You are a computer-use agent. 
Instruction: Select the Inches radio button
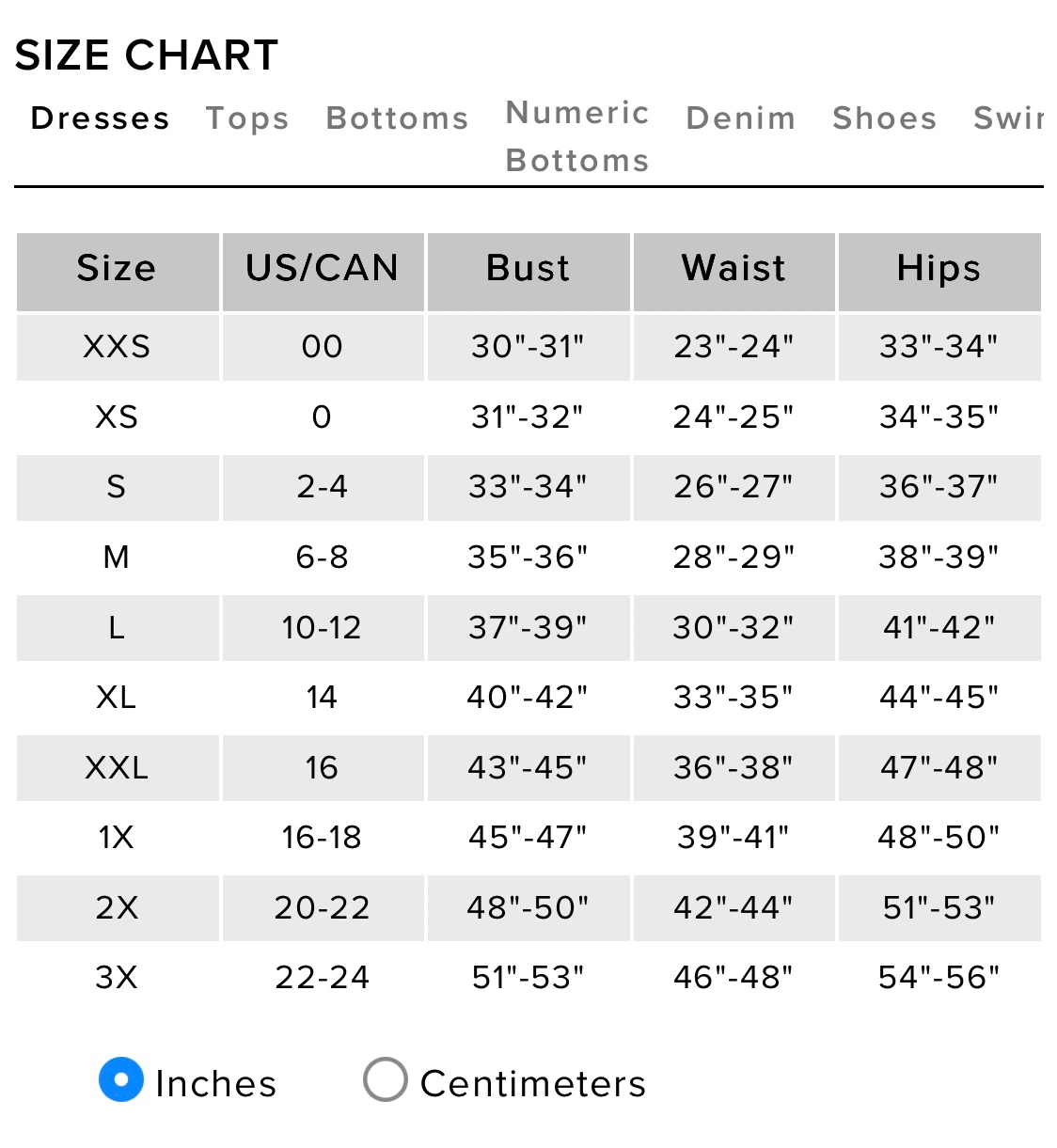point(121,1080)
